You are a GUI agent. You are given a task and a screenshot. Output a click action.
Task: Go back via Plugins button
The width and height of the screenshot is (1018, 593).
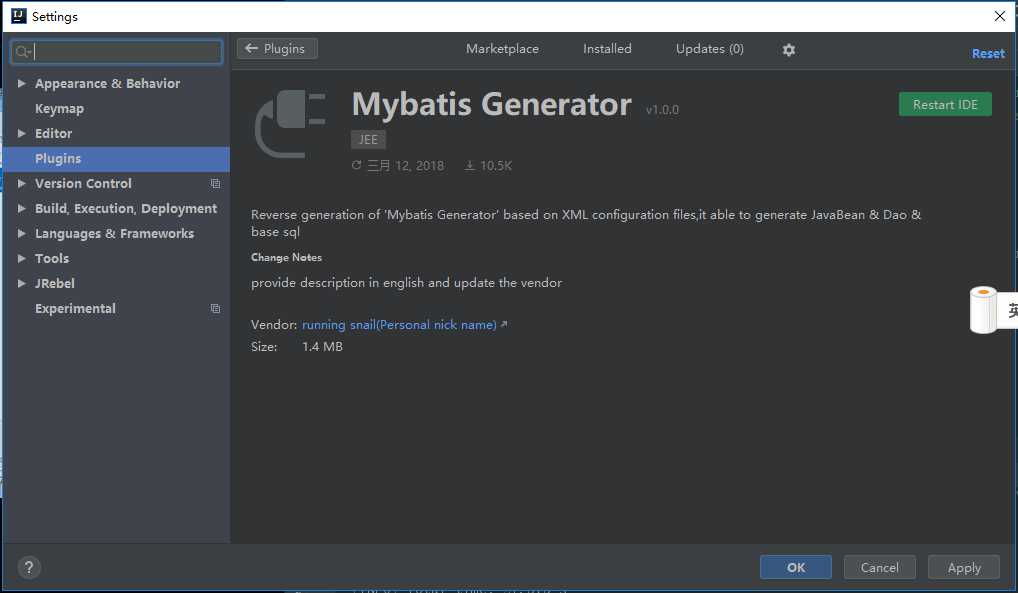tap(277, 49)
